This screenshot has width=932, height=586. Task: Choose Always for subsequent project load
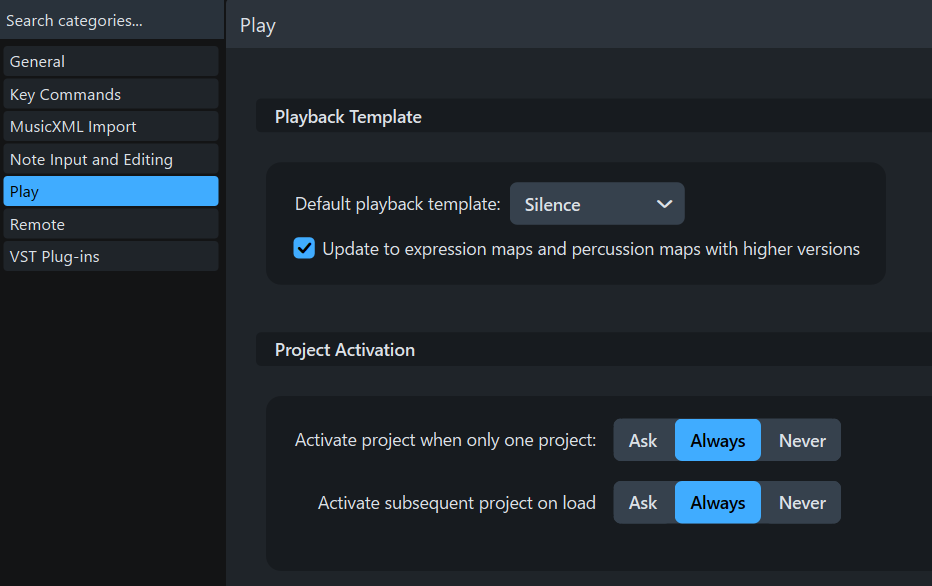tap(717, 502)
